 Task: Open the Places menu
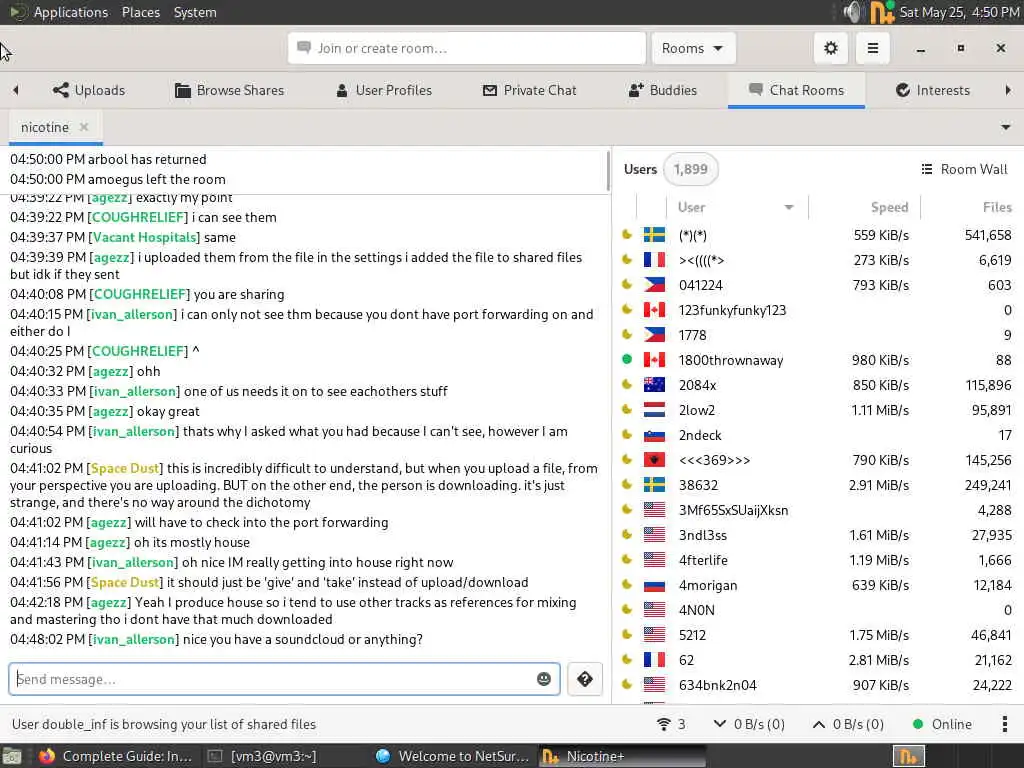click(x=141, y=12)
